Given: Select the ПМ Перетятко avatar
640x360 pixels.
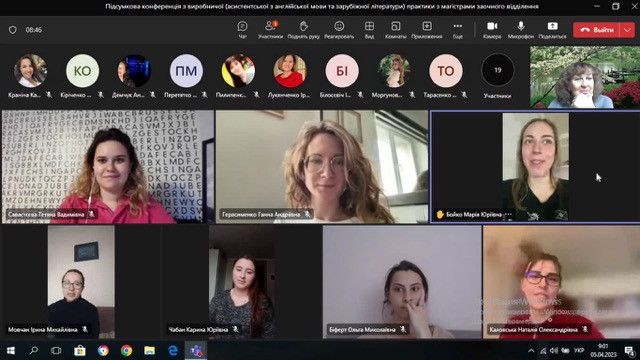Looking at the screenshot, I should [x=186, y=71].
